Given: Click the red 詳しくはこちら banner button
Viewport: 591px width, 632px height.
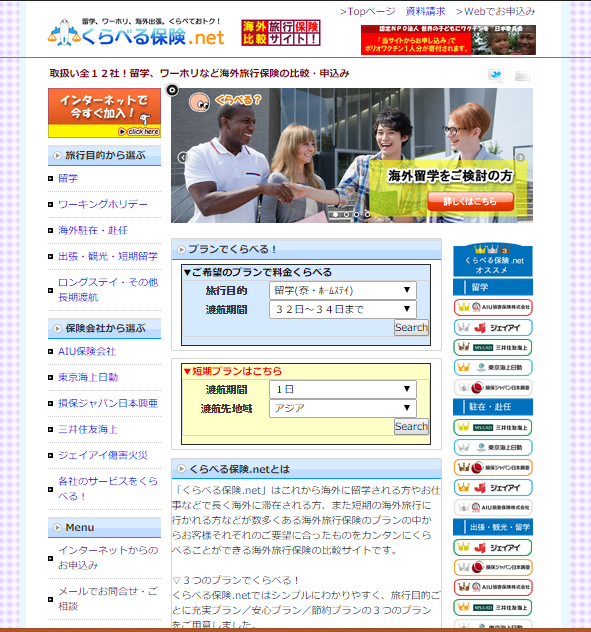Looking at the screenshot, I should (470, 201).
